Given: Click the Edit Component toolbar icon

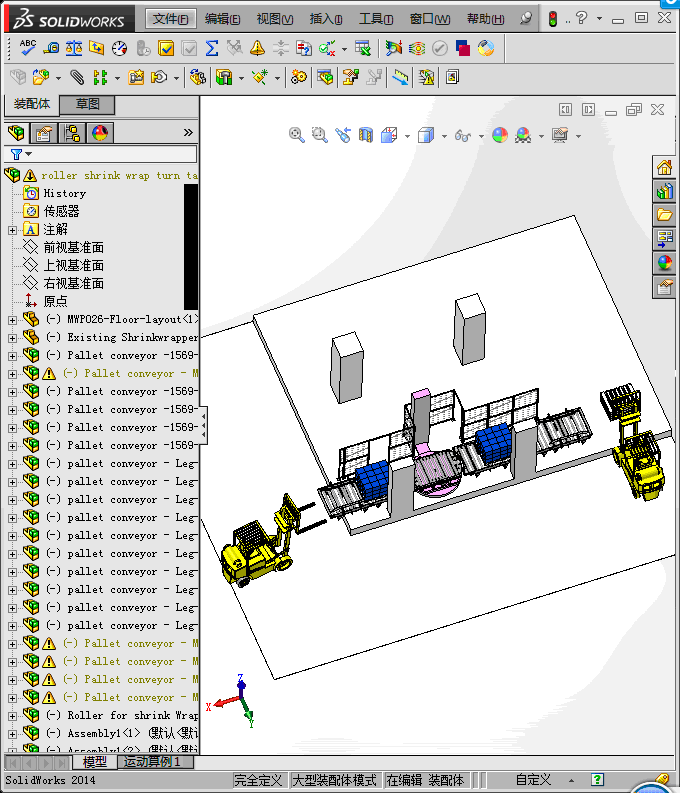Looking at the screenshot, I should click(x=18, y=77).
